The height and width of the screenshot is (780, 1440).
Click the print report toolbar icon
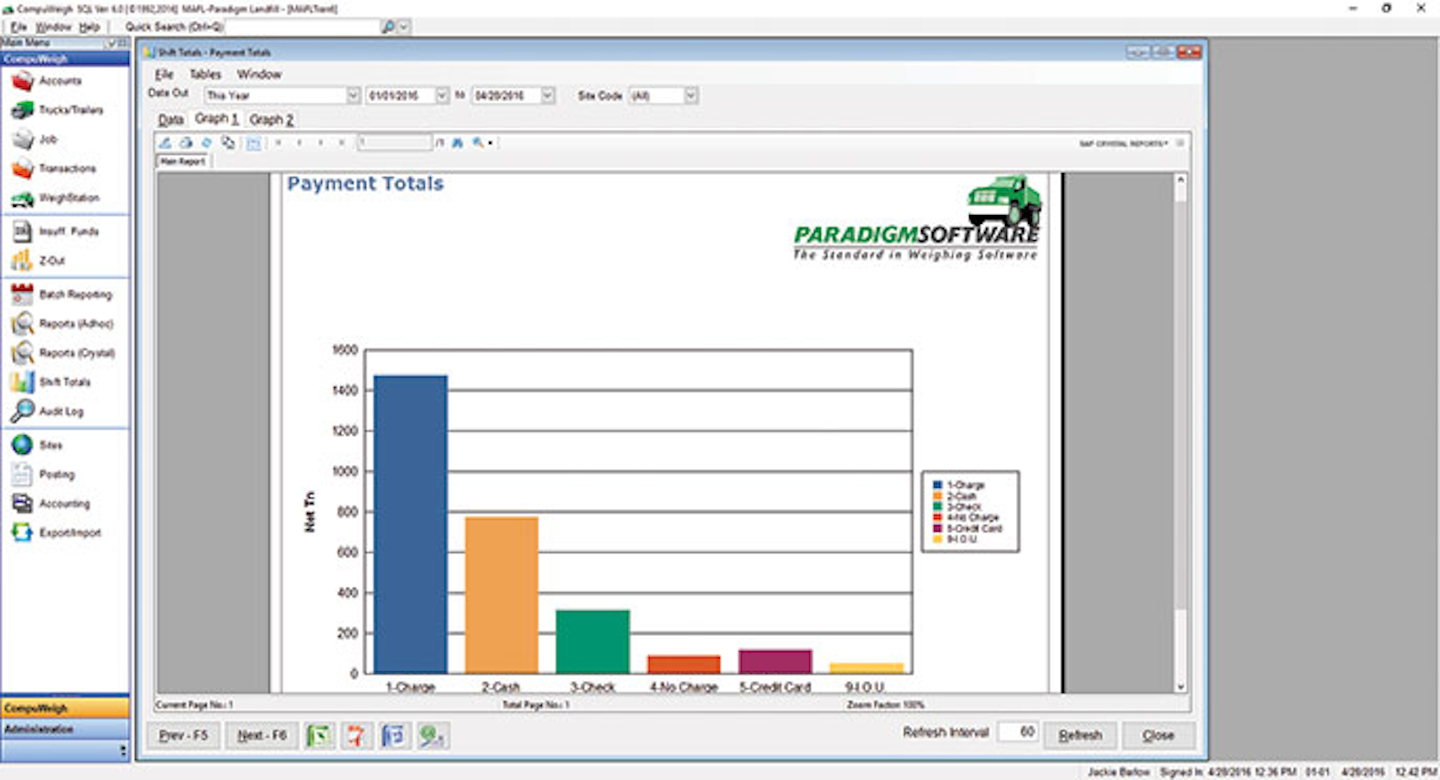pyautogui.click(x=186, y=143)
